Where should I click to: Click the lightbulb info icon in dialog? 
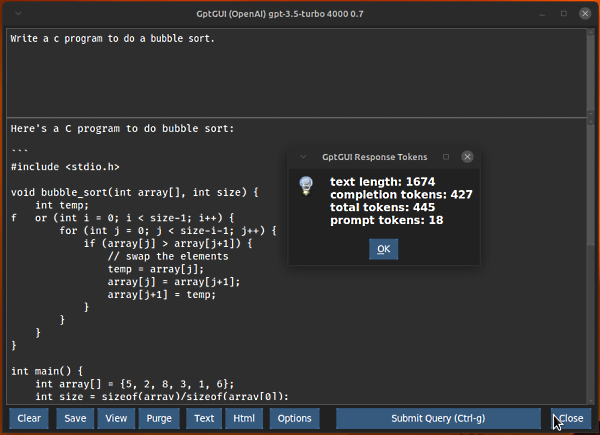pos(306,186)
